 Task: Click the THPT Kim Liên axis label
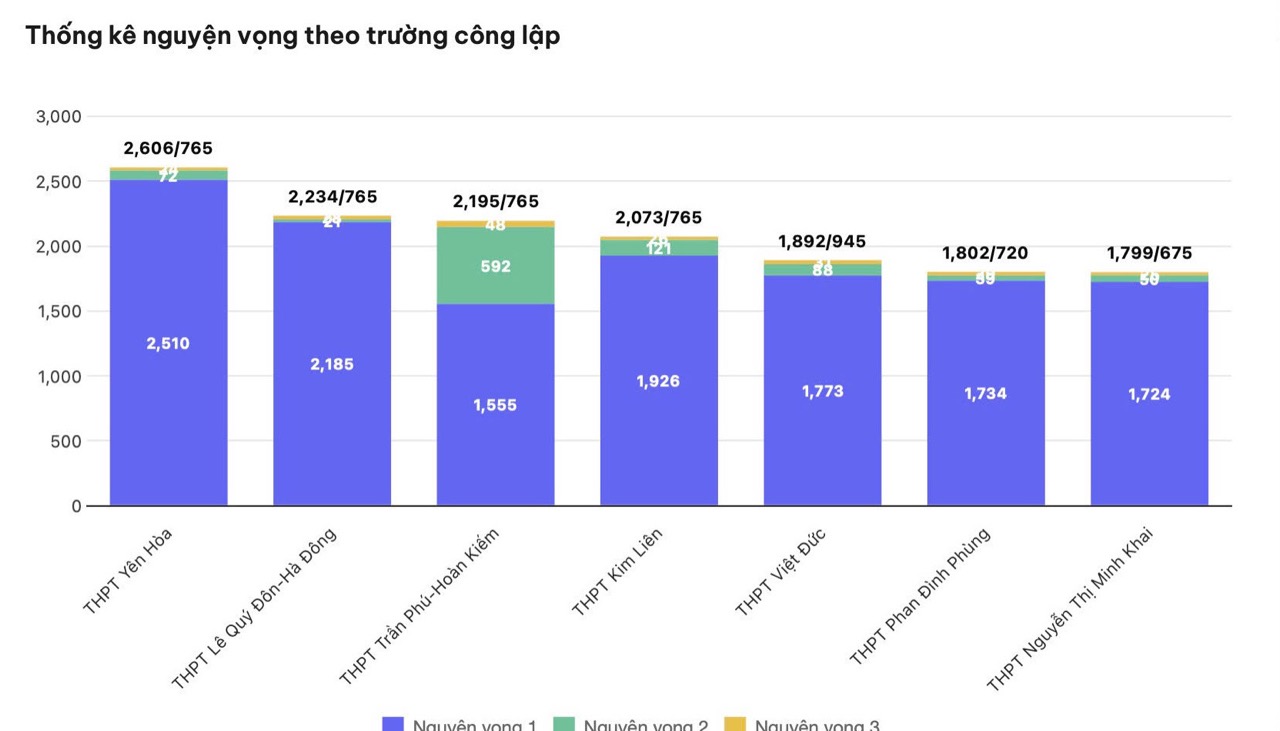tap(617, 573)
